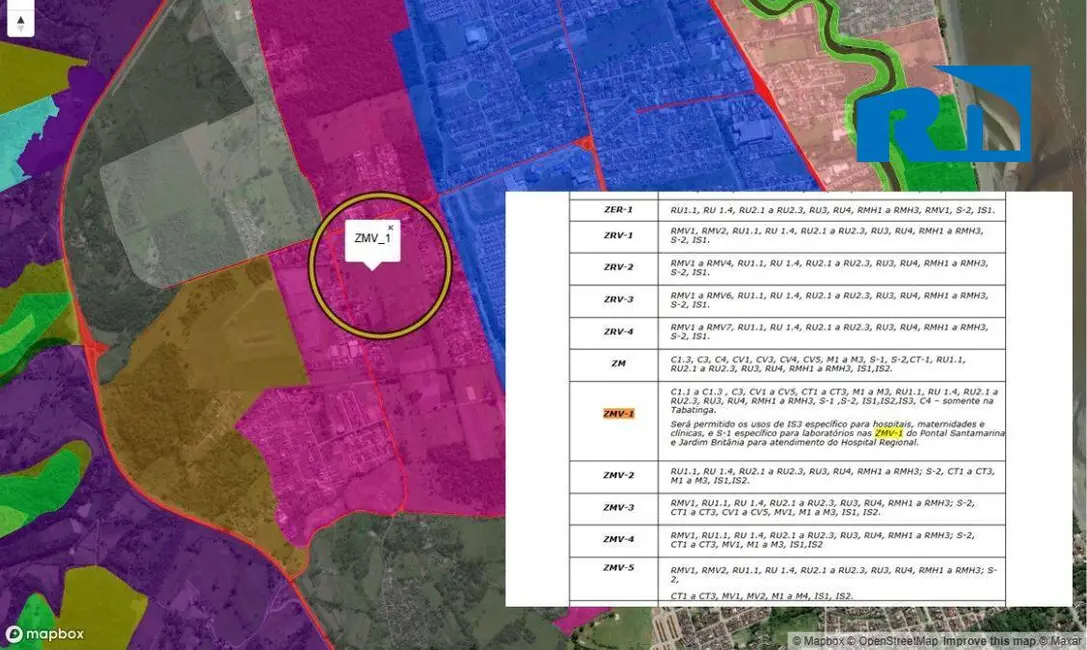
Task: Click the Mapbox logo
Action: [45, 634]
